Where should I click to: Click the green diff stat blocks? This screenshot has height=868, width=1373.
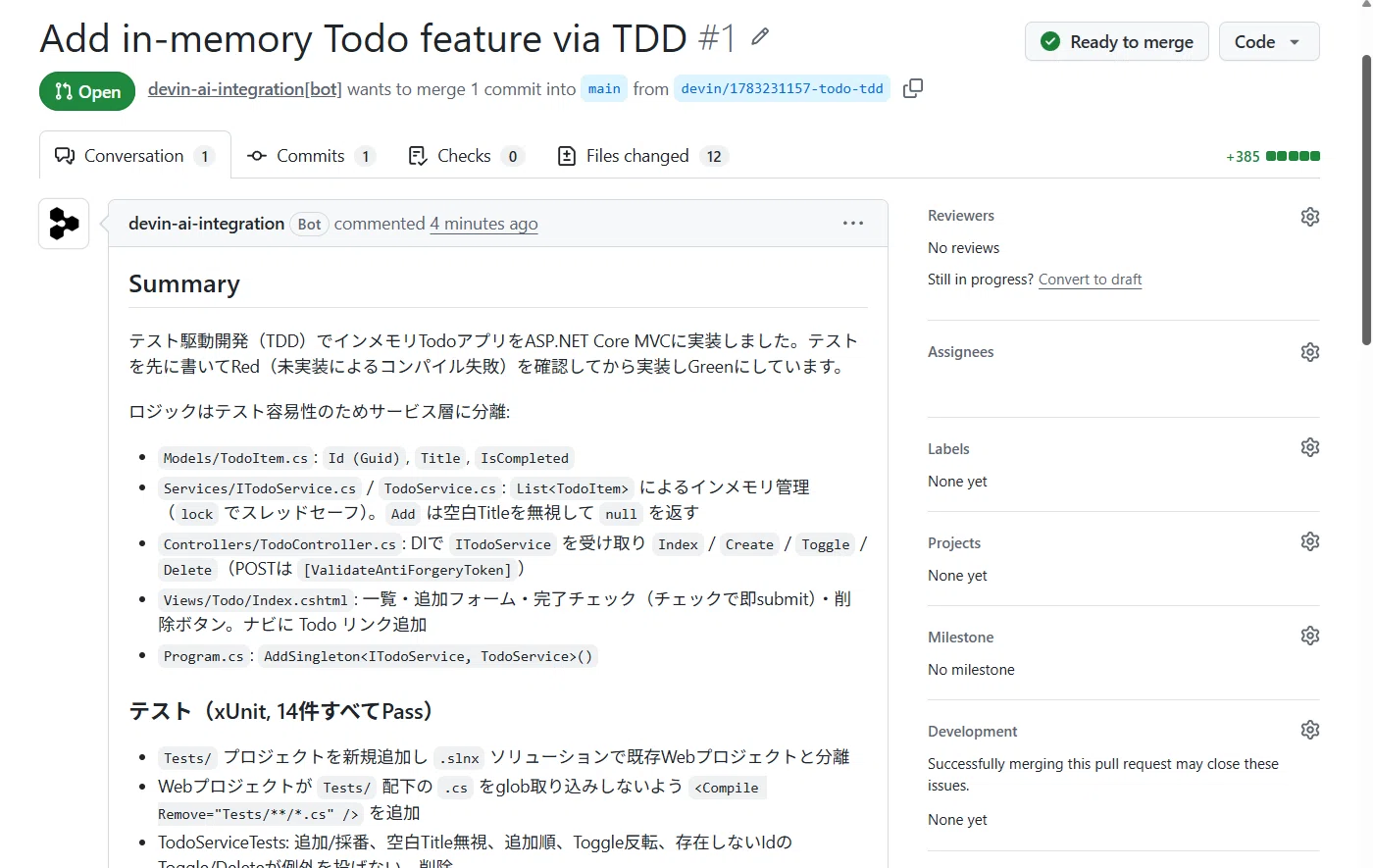coord(1293,156)
